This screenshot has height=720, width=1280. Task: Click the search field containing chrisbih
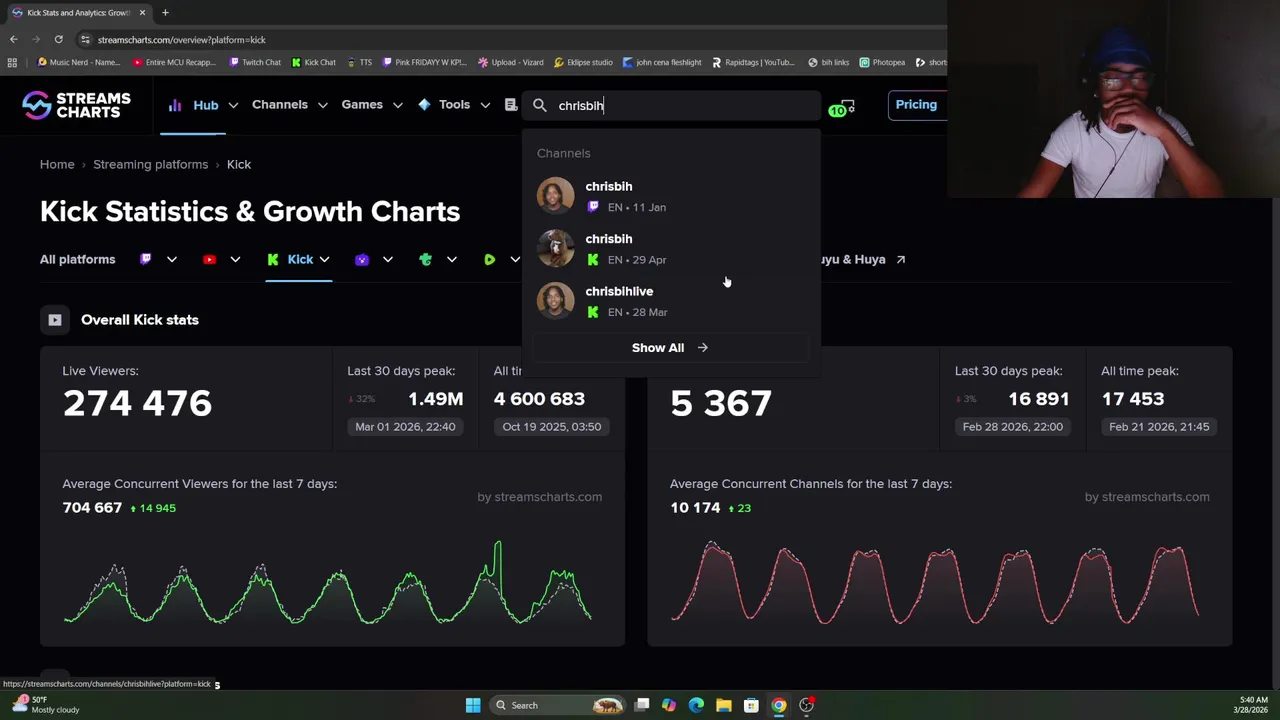[670, 105]
